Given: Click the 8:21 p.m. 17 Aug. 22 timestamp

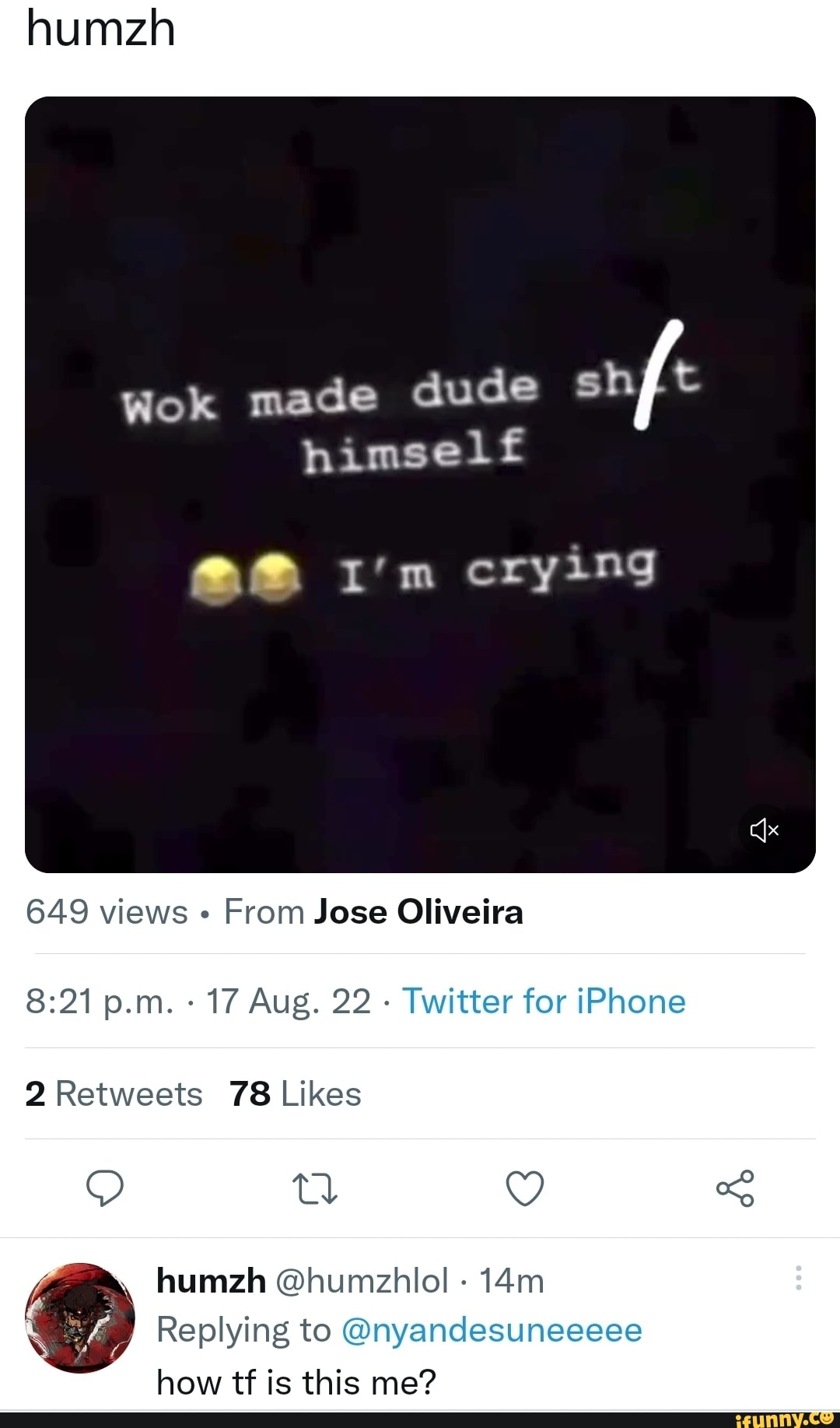Looking at the screenshot, I should (198, 1002).
